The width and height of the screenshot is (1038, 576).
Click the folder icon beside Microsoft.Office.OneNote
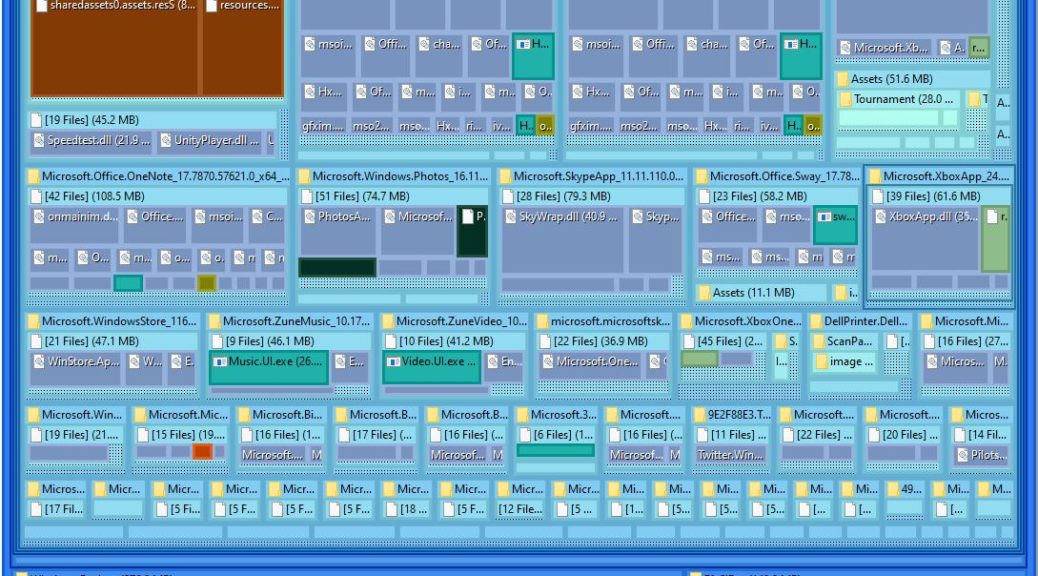point(34,176)
